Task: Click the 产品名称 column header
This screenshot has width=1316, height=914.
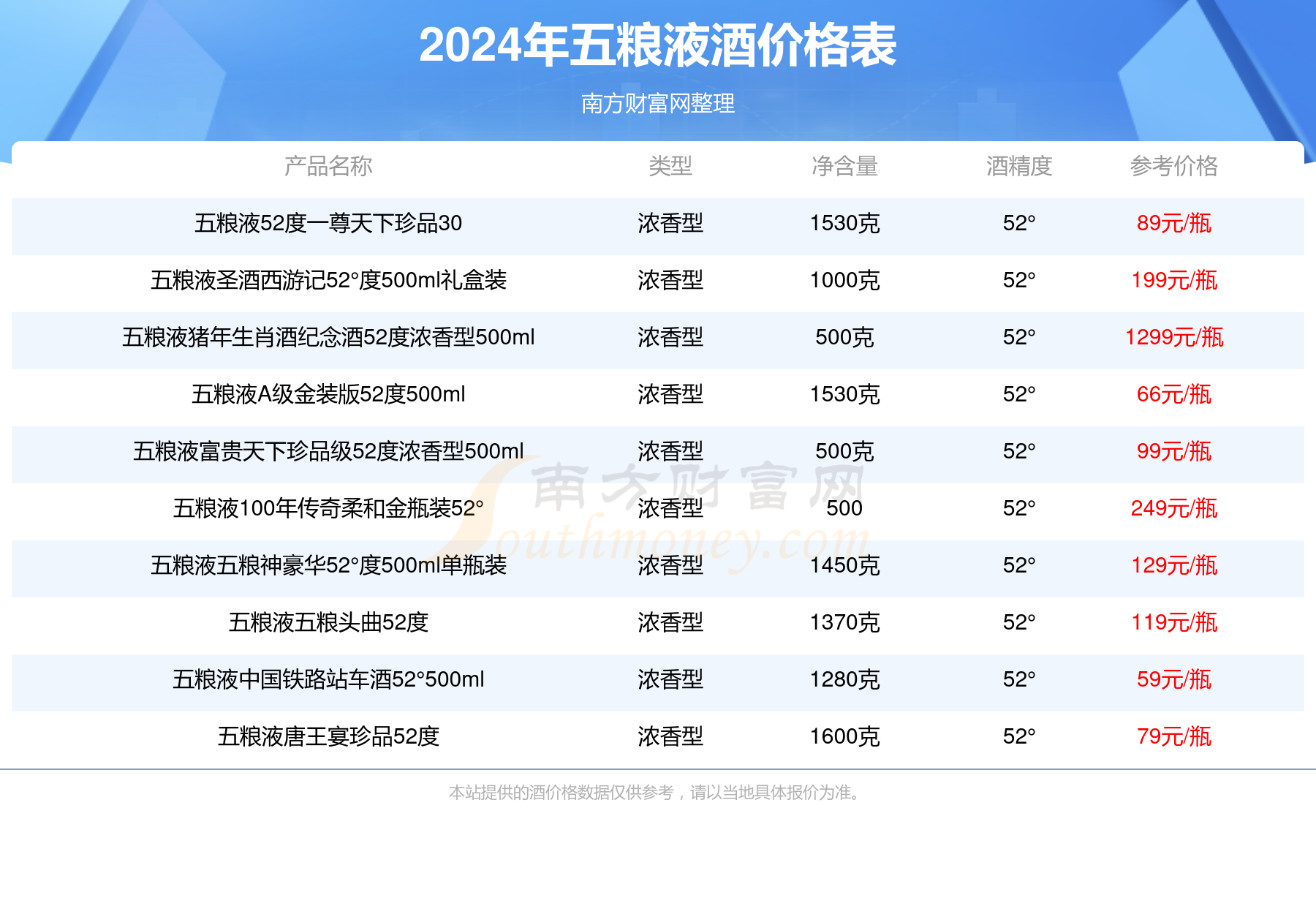Action: pyautogui.click(x=328, y=166)
